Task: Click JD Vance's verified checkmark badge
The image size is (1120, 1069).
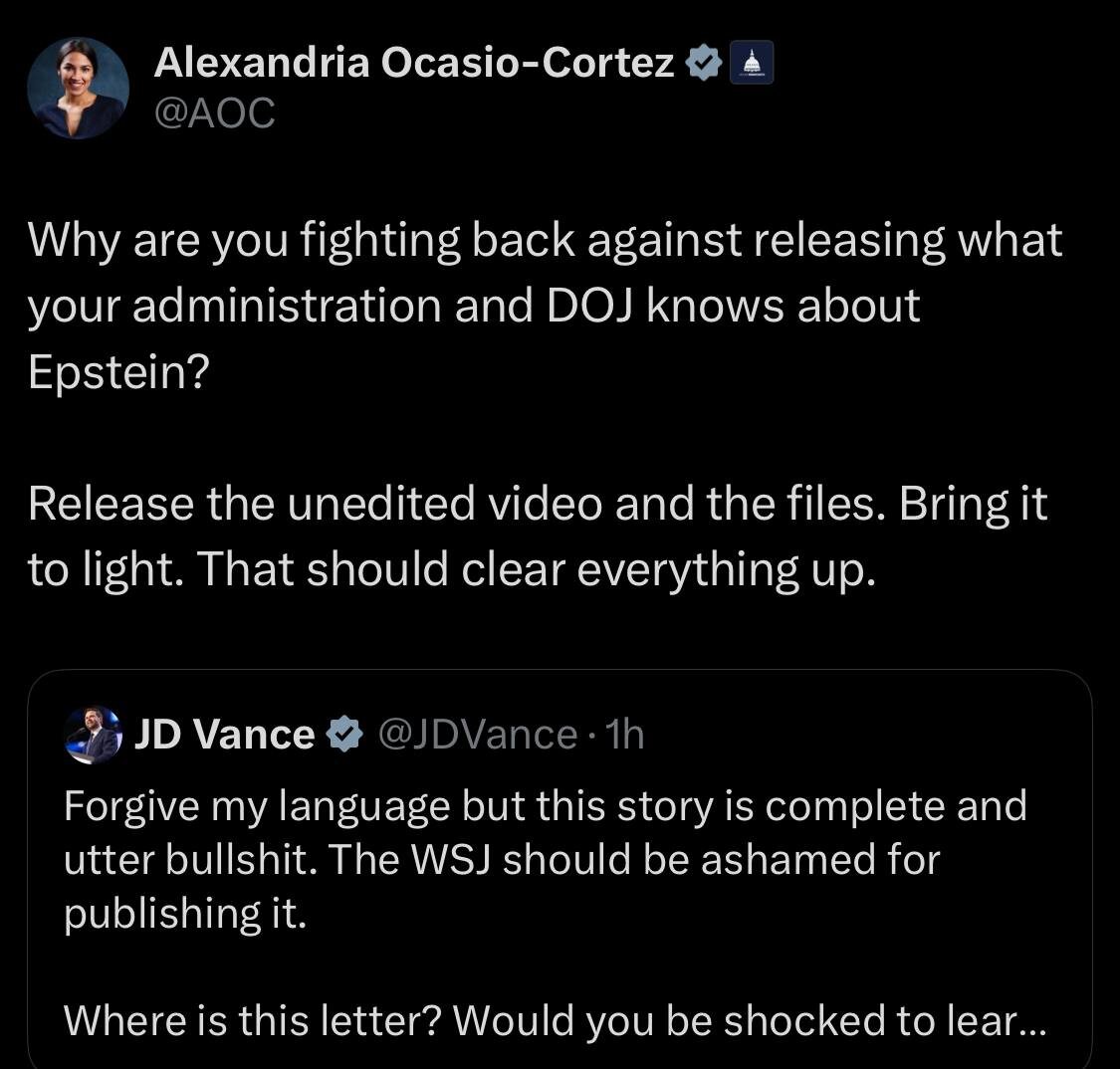Action: coord(344,736)
